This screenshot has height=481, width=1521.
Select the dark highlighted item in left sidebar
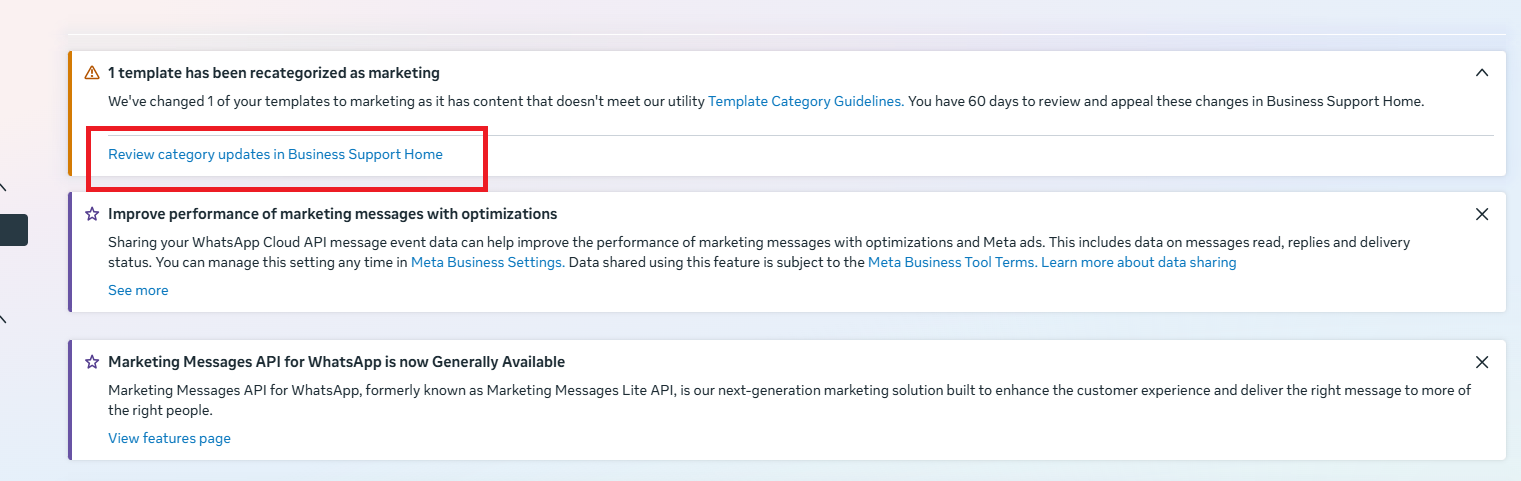pyautogui.click(x=13, y=230)
